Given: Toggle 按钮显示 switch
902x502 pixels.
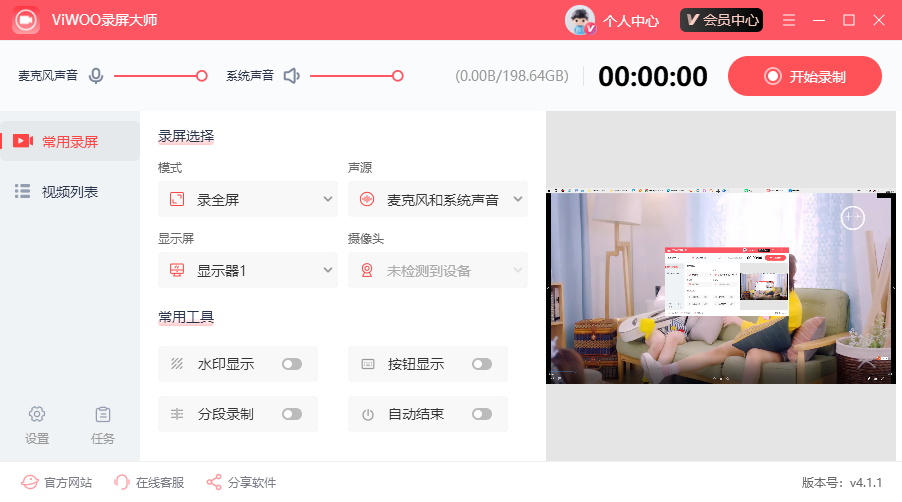Looking at the screenshot, I should tap(481, 364).
